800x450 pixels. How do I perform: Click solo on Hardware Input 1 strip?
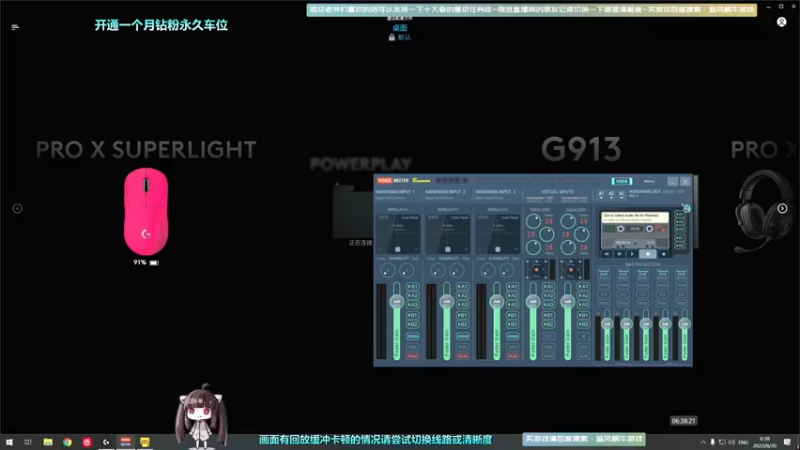tap(413, 347)
